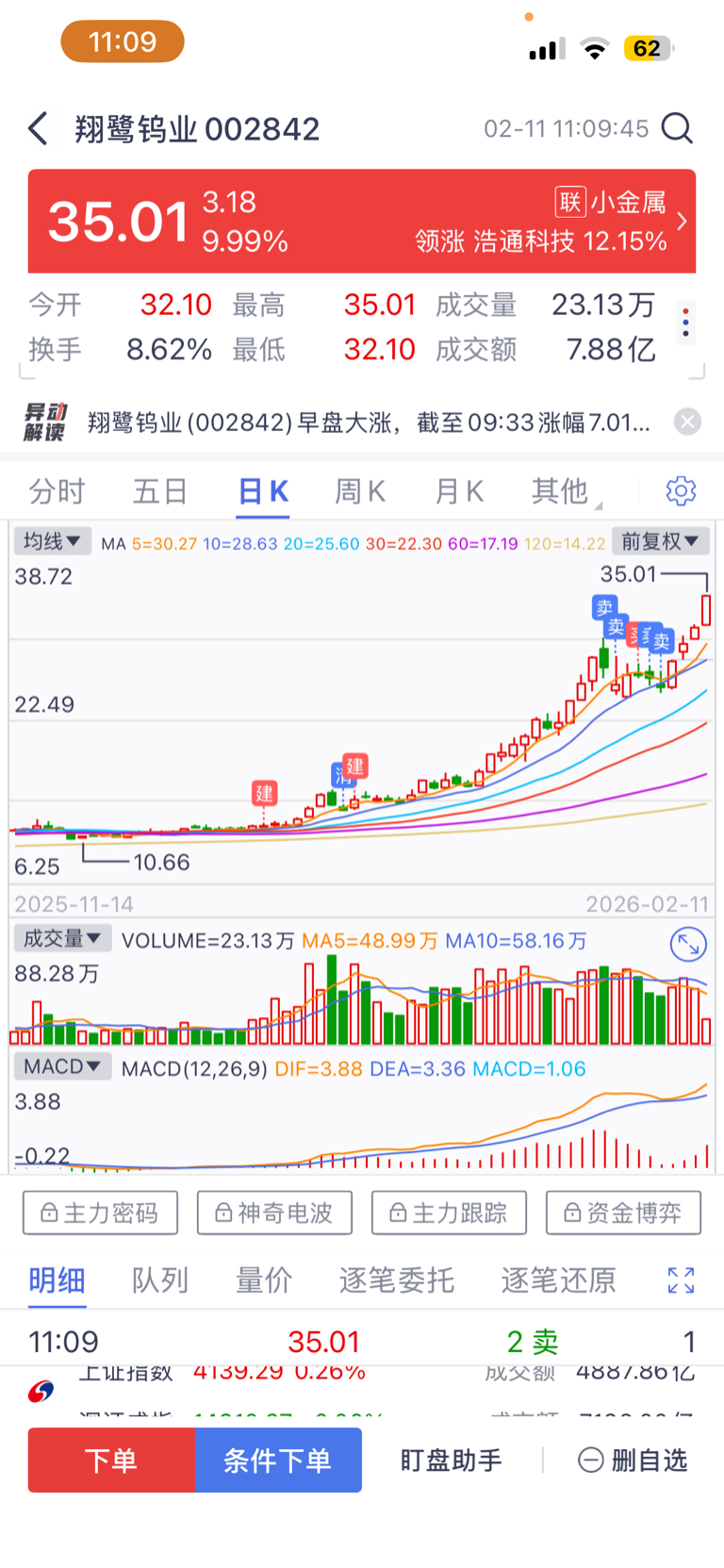Image resolution: width=724 pixels, height=1568 pixels.
Task: Tap the orange 11:09 status time pill
Action: click(x=123, y=41)
